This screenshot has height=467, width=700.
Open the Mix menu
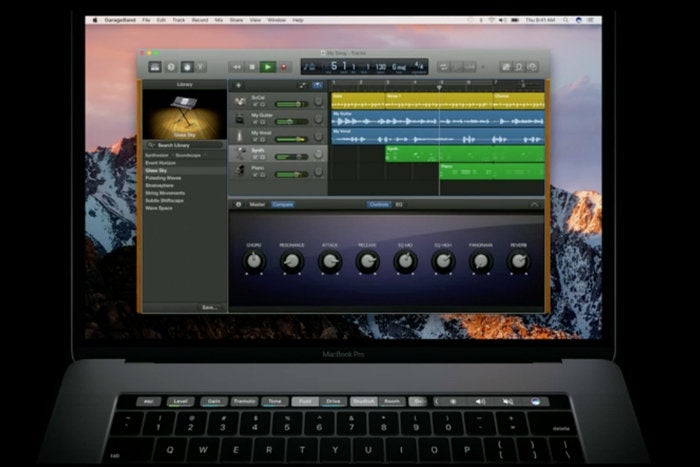click(219, 20)
